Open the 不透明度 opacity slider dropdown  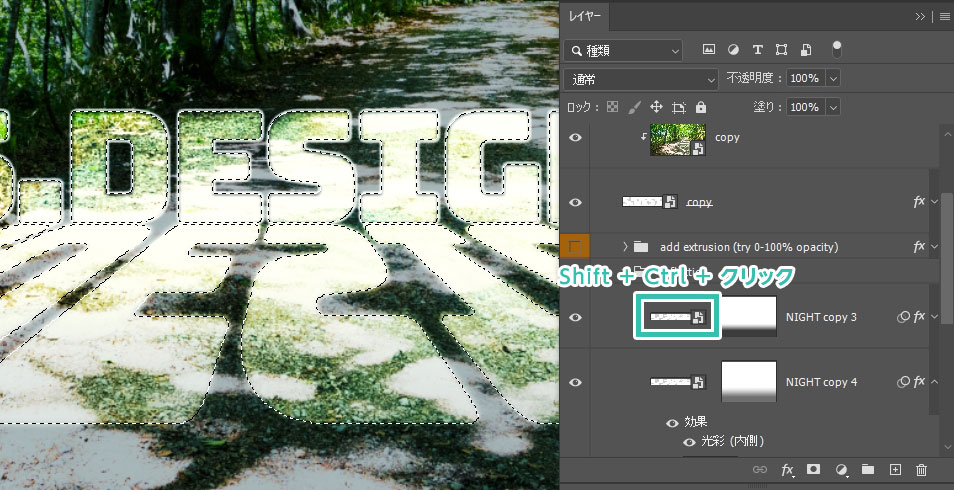click(833, 78)
